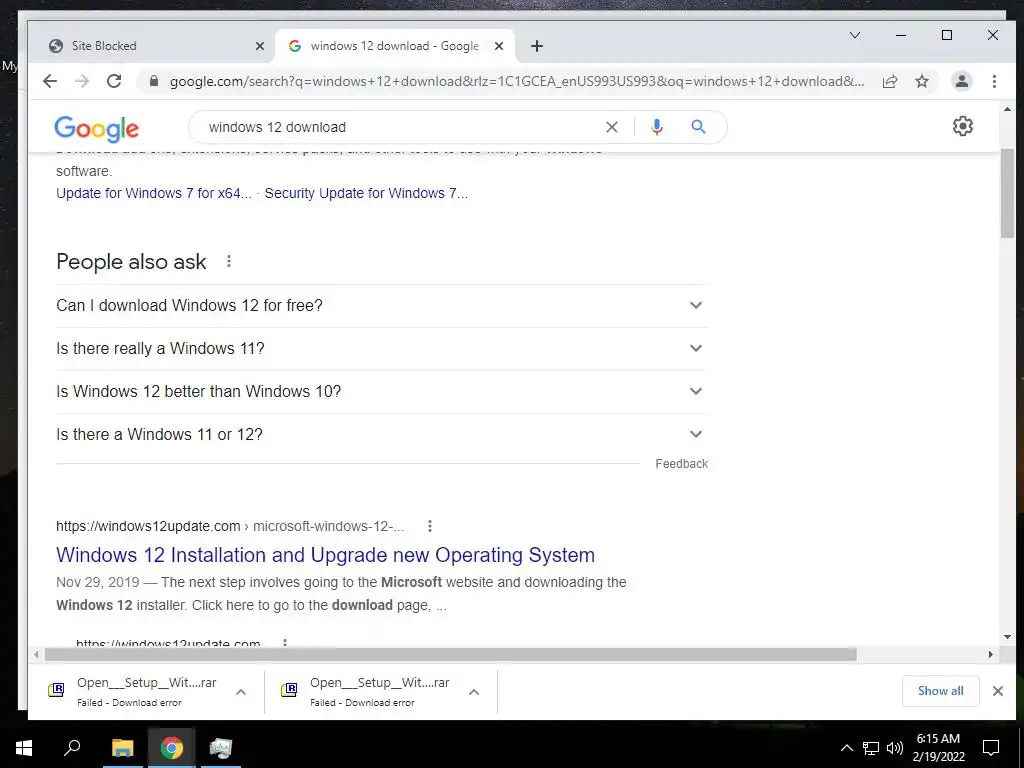
Task: Expand 'Is there a Windows 11 or 12?'
Action: coord(381,435)
